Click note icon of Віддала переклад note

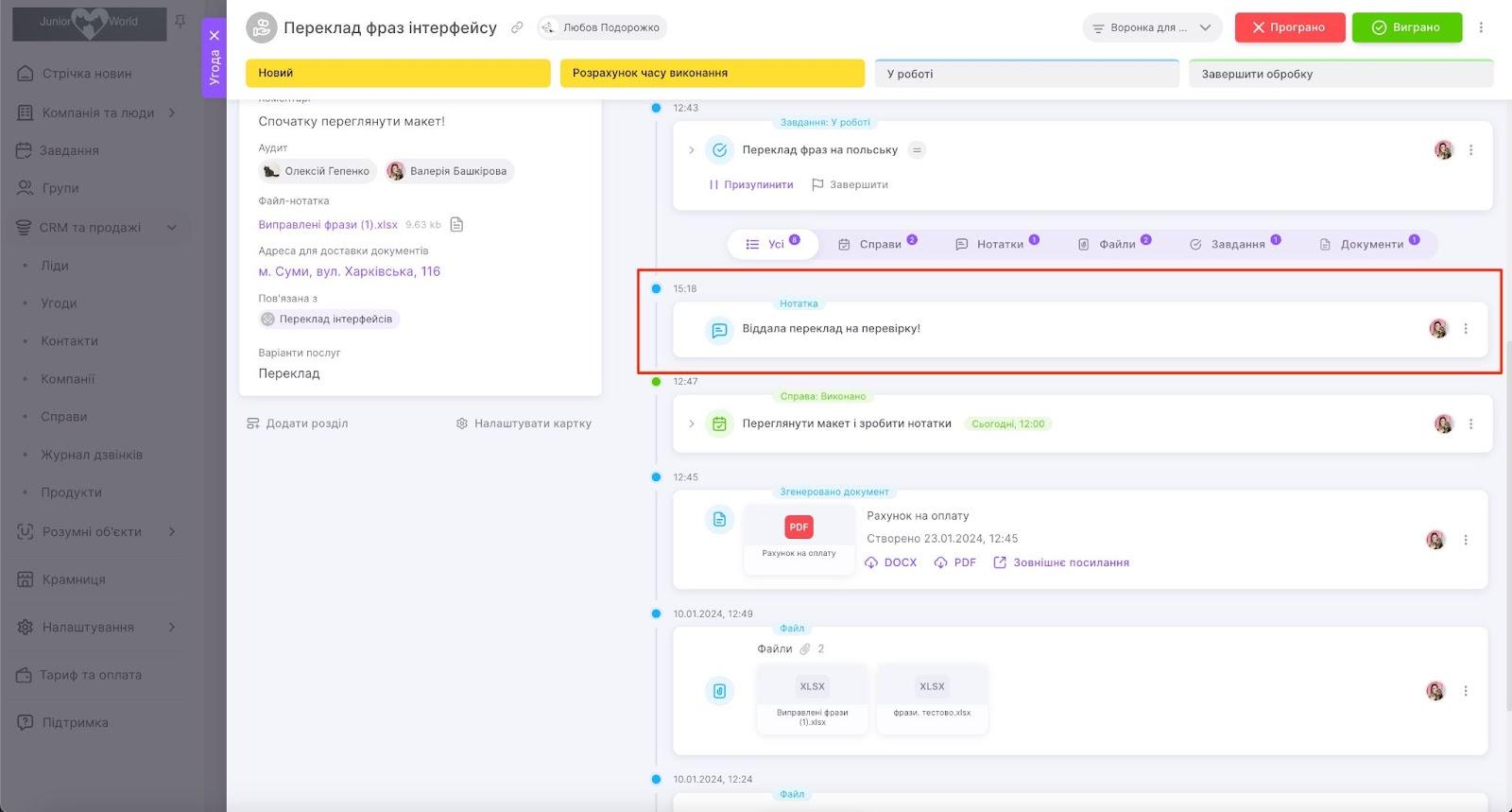point(719,330)
